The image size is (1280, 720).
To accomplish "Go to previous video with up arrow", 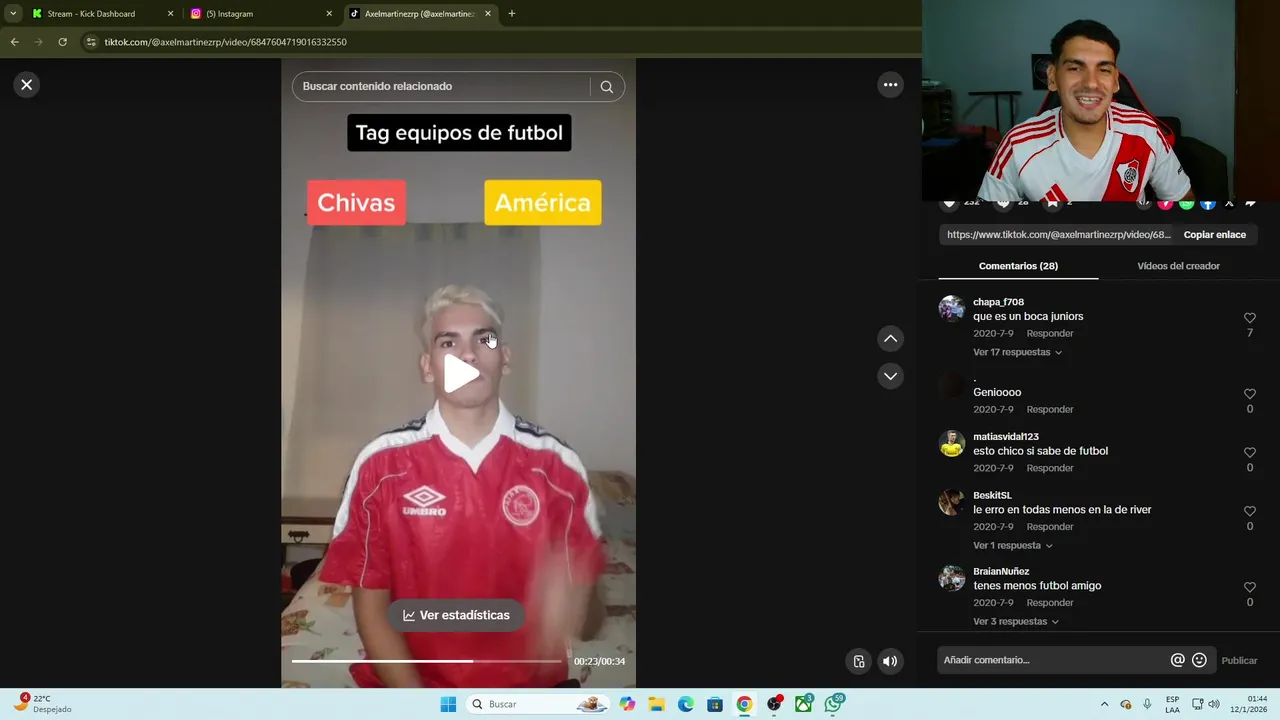I will (x=890, y=339).
